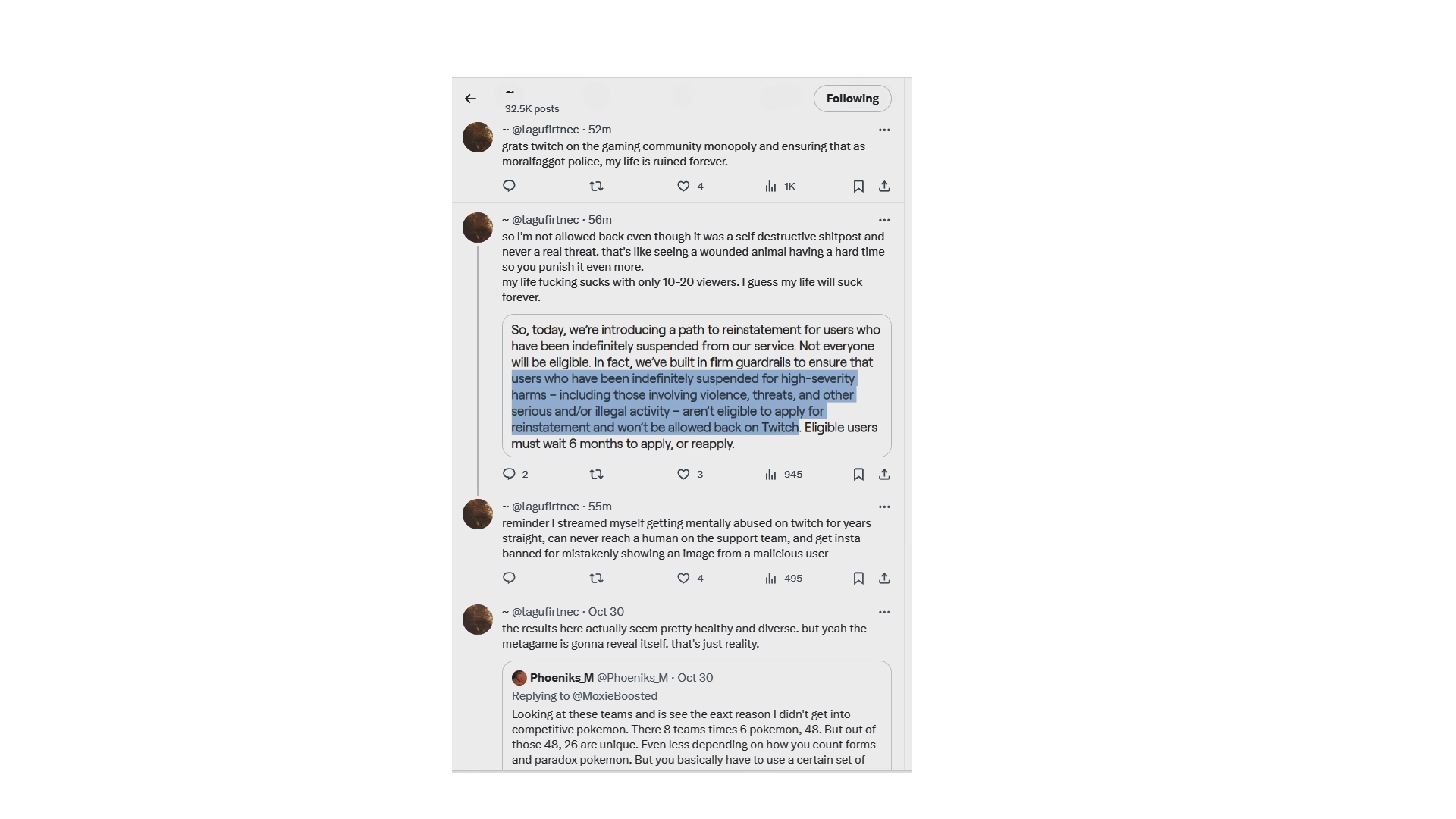The width and height of the screenshot is (1456, 819).
Task: Open the quoted Twitch reinstatement text image
Action: (696, 385)
